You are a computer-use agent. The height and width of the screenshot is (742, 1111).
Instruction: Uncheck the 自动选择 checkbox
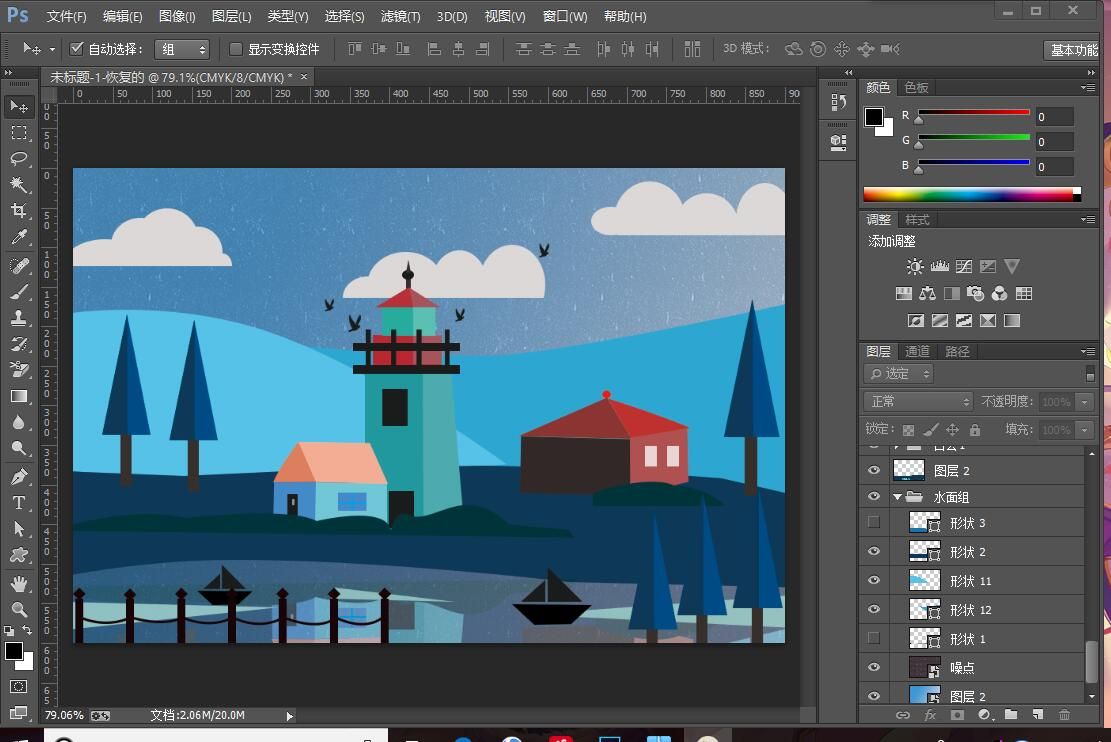coord(77,49)
